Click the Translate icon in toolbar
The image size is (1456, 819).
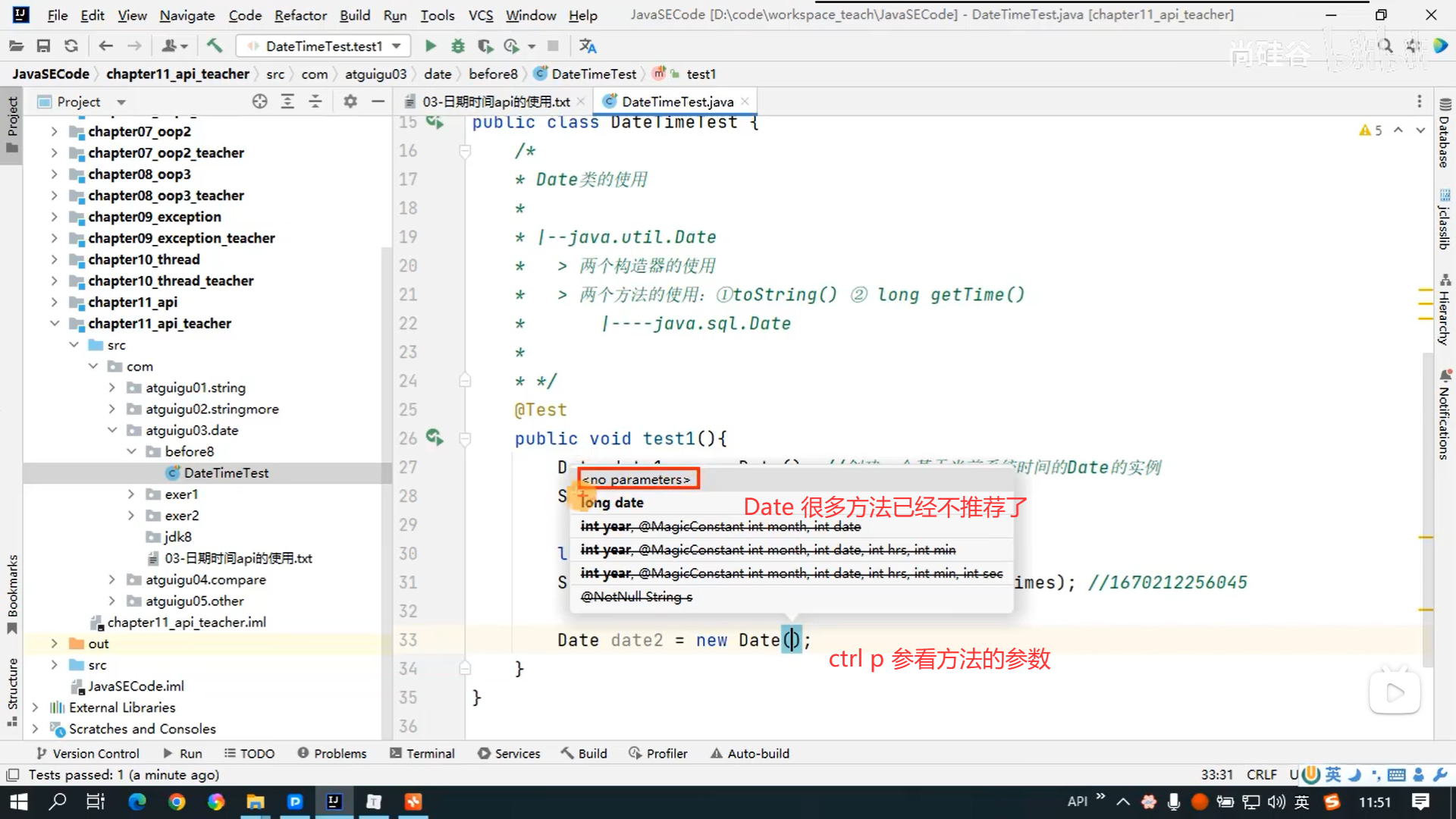point(587,46)
